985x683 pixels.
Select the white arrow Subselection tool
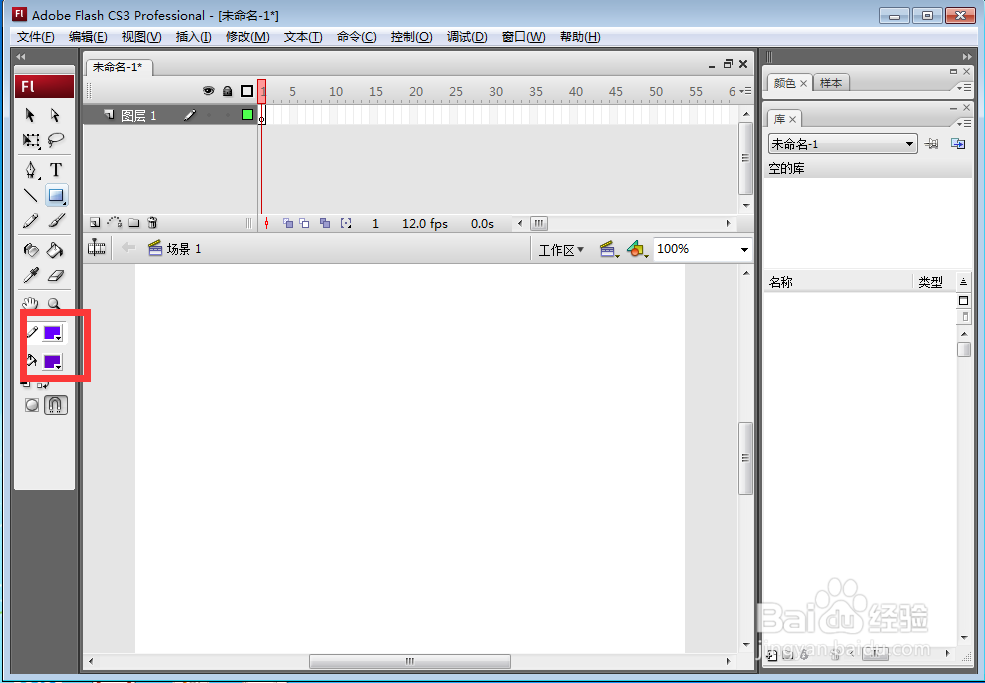[x=55, y=115]
